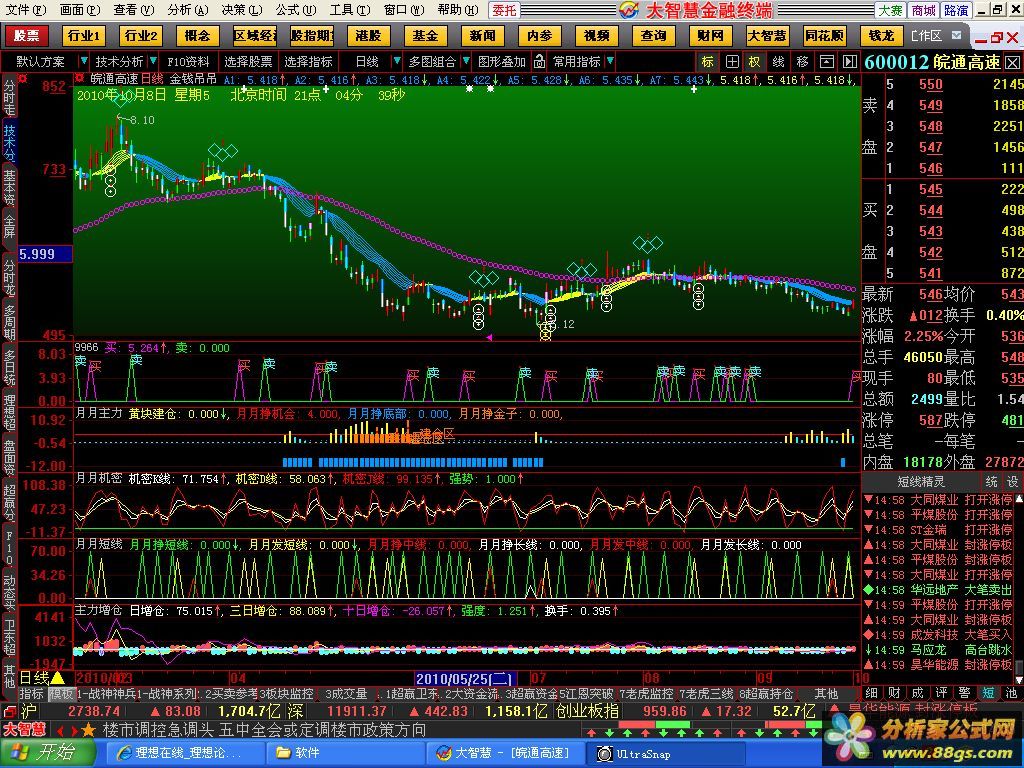Open the 钱龙 toolbar button
Screen dimensions: 1024x768
[881, 35]
